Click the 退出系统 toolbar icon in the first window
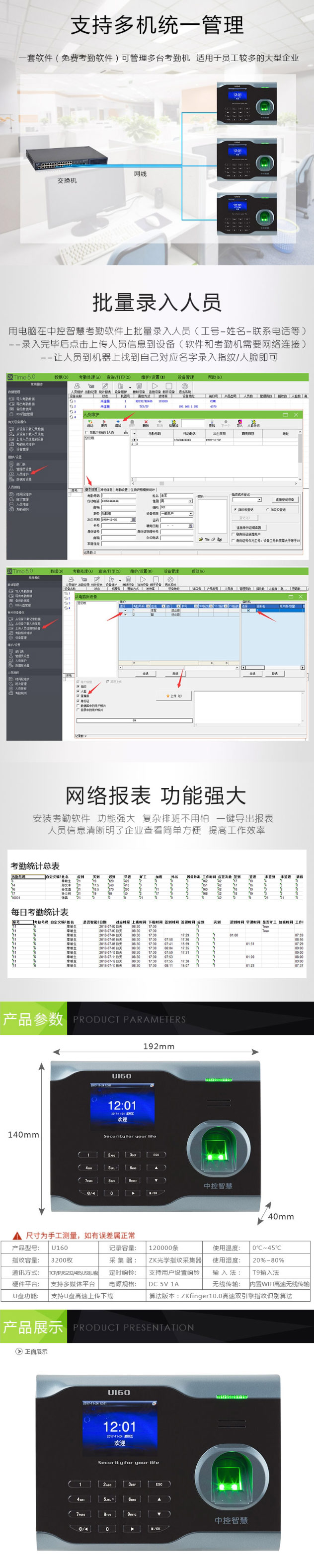Image resolution: width=314 pixels, height=1568 pixels. 184,388
